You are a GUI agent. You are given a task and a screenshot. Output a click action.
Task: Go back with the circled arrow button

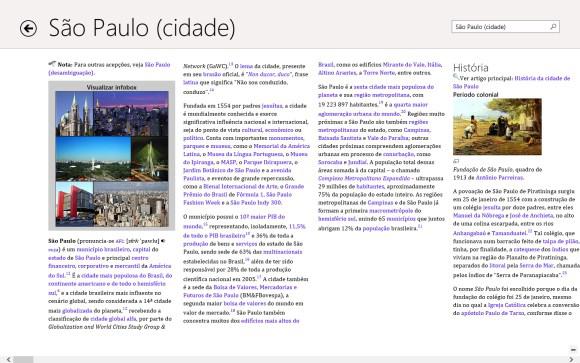(x=28, y=28)
